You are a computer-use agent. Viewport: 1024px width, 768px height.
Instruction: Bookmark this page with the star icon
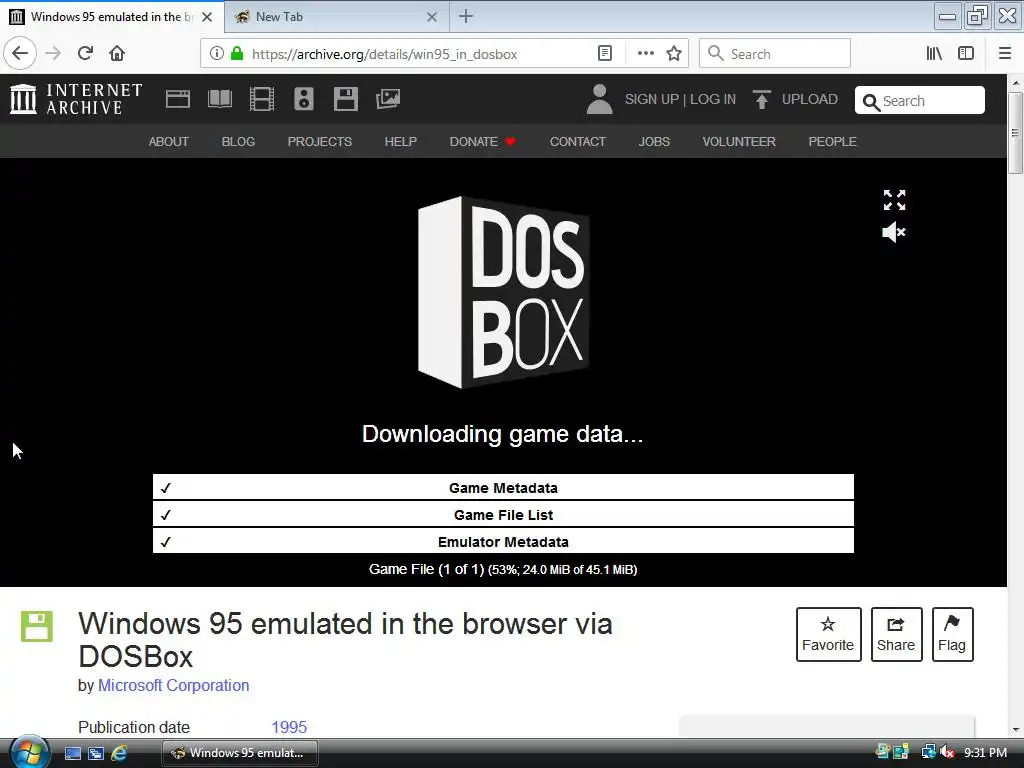point(674,53)
